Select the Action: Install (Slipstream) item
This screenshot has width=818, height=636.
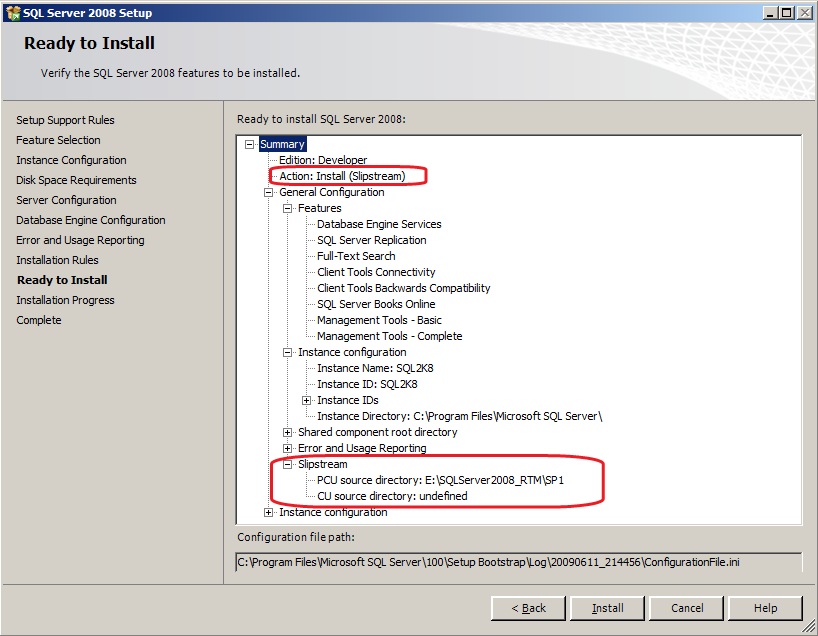point(342,176)
